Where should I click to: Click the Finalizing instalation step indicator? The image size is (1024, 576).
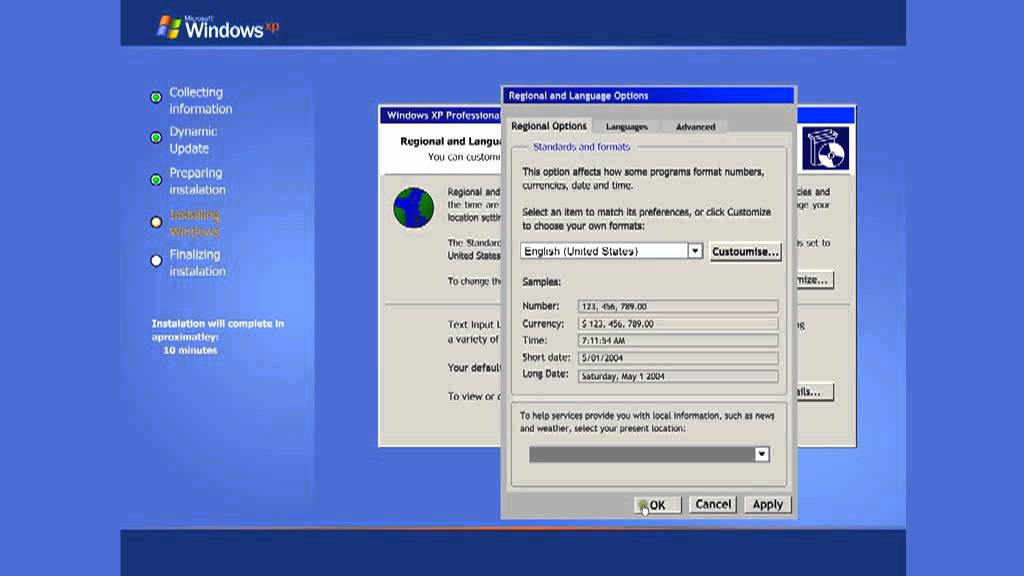tap(156, 261)
